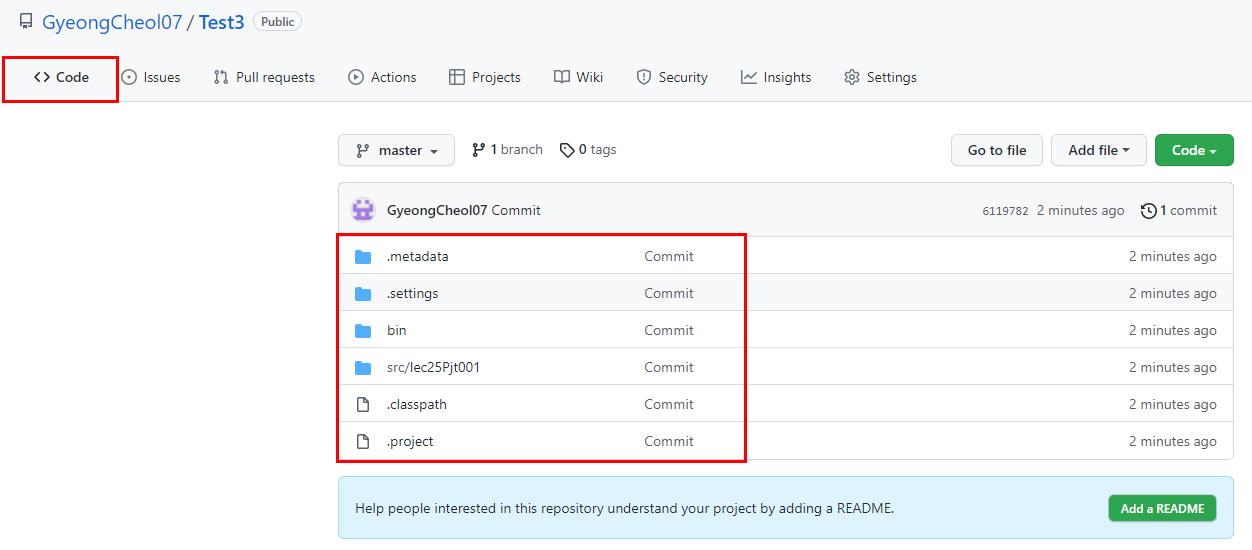This screenshot has height=550, width=1252.
Task: Switch to the Issues tab
Action: (151, 77)
